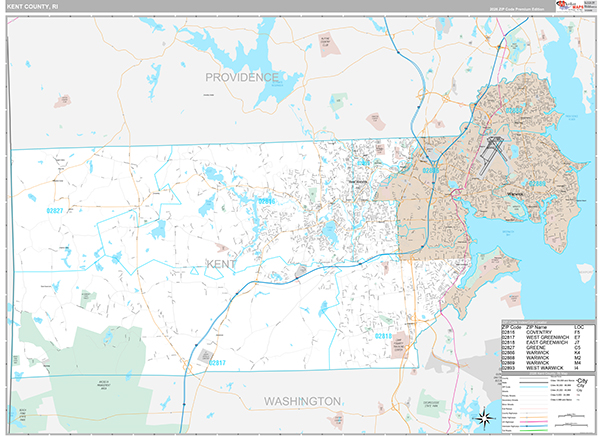Click locator value F5 for Coventry
Screen dimensions: 600x436
coord(577,332)
